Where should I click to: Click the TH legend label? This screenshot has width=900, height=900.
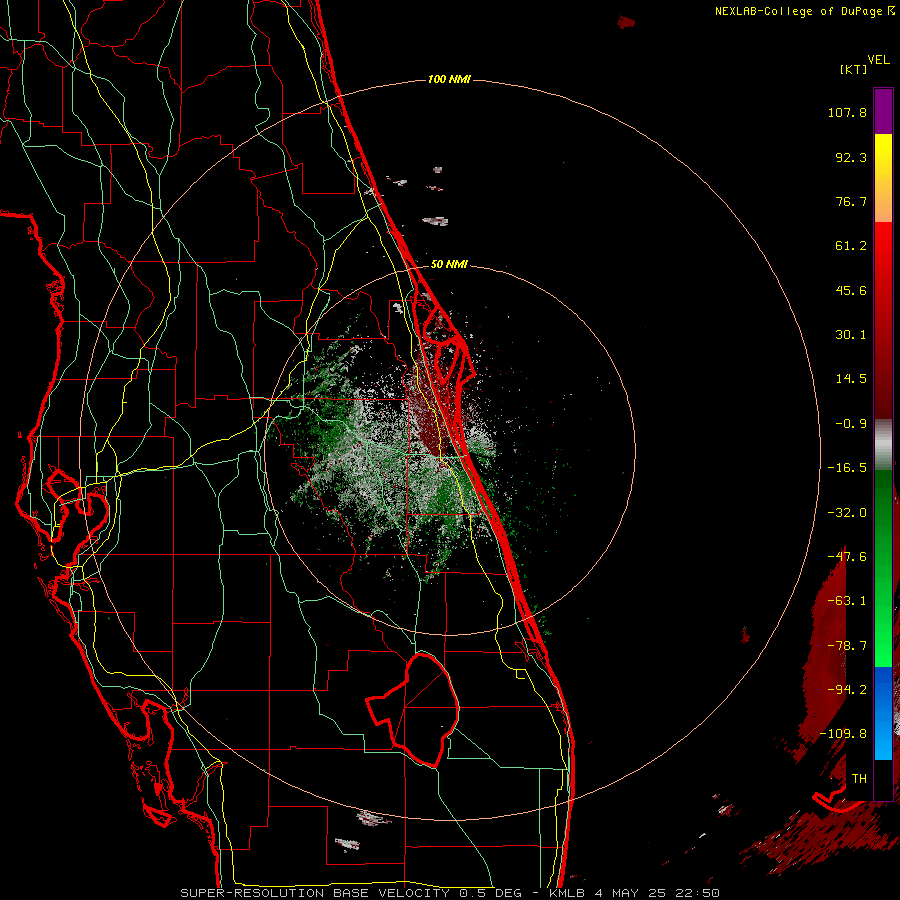859,779
